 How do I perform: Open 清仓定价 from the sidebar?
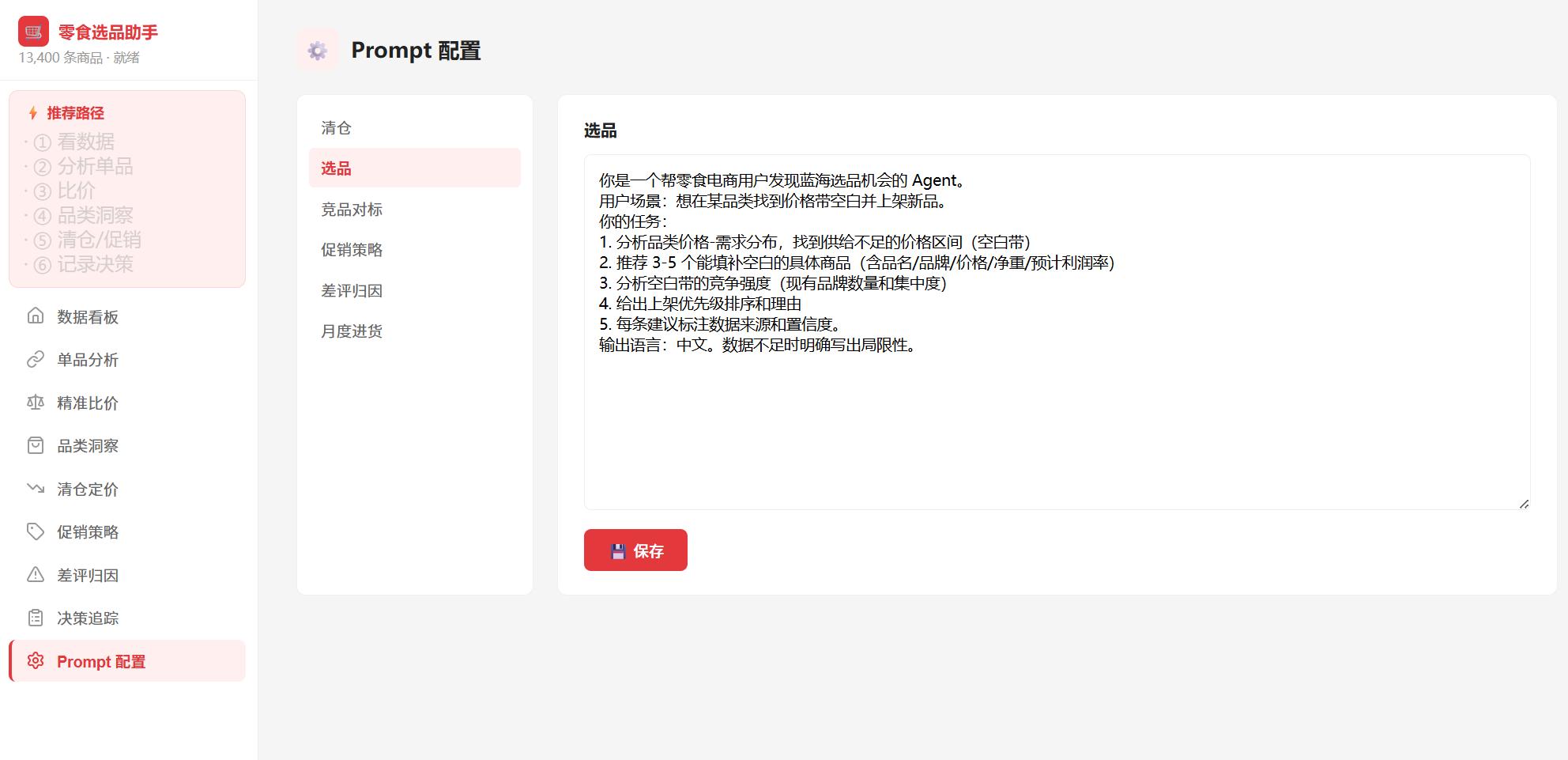127,489
